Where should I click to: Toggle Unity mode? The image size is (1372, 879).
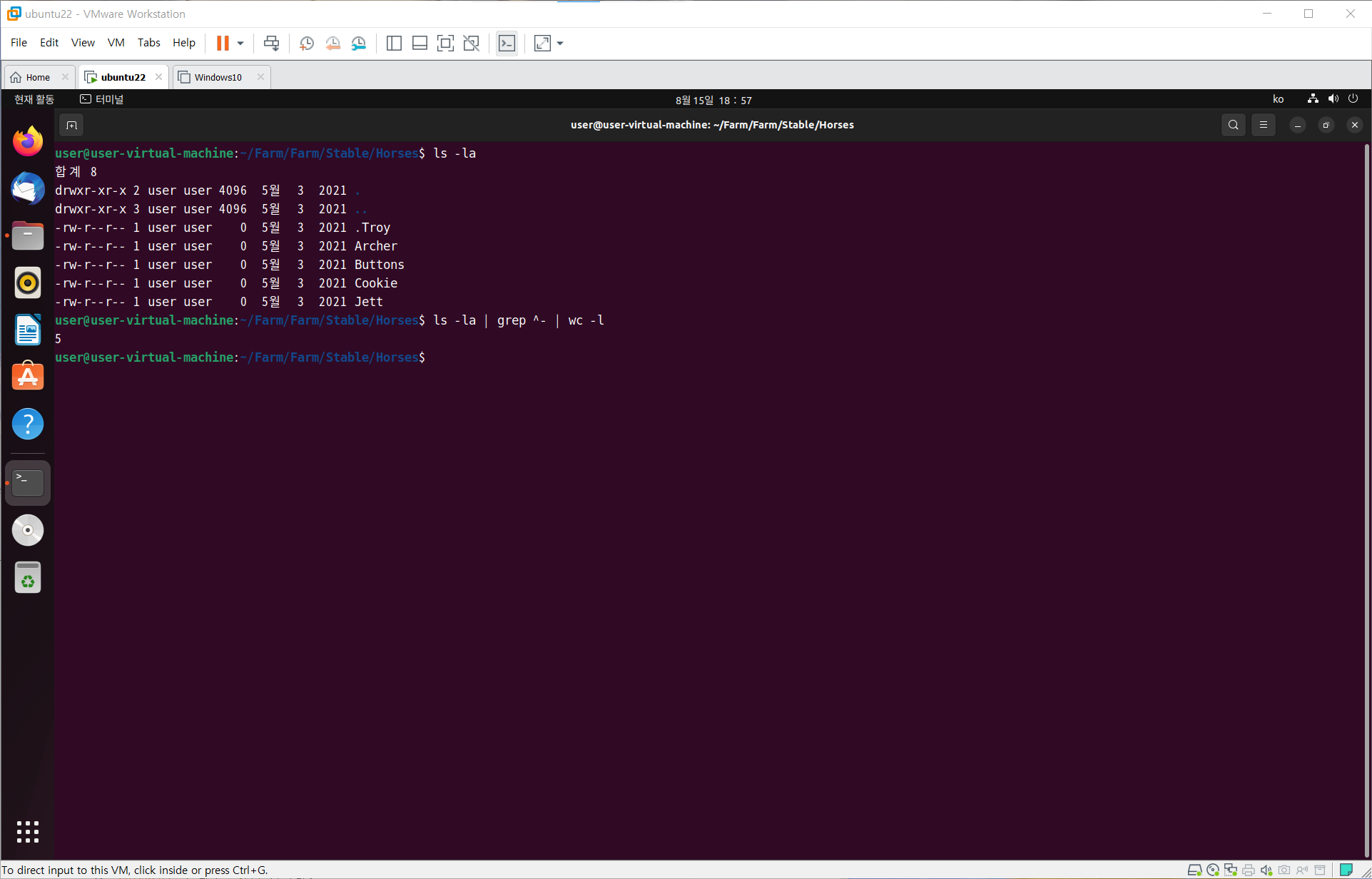coord(471,44)
